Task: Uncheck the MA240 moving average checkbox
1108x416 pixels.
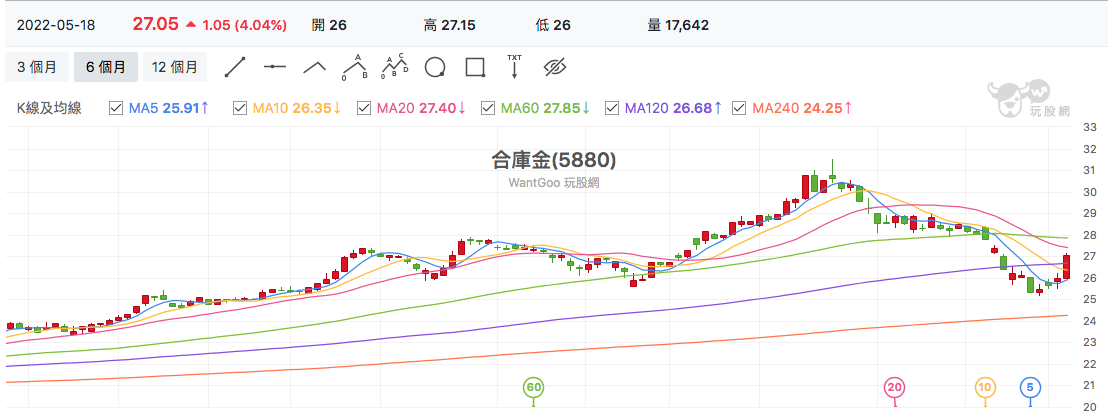Action: (x=739, y=108)
